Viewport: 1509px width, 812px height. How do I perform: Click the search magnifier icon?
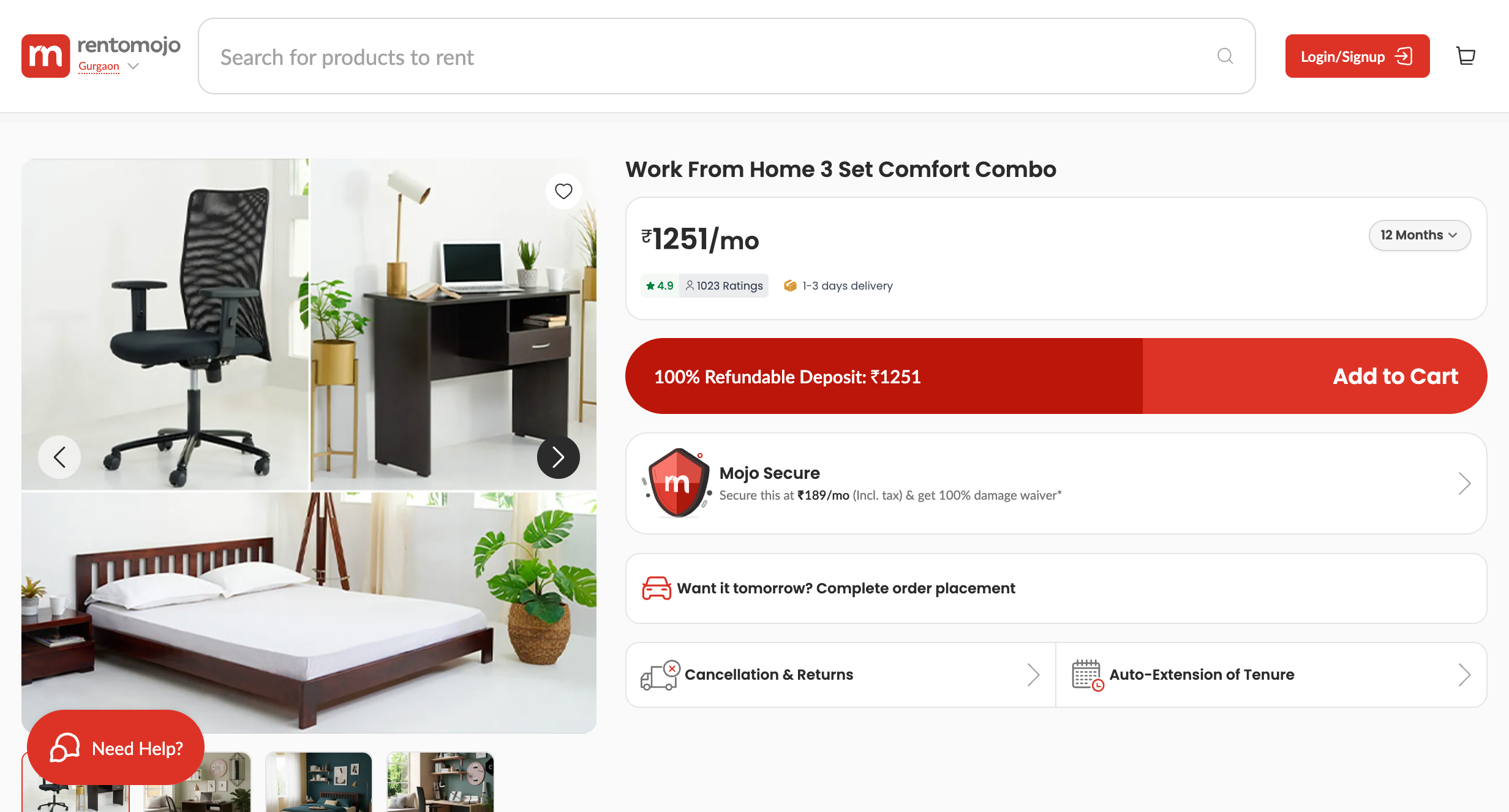tap(1225, 56)
